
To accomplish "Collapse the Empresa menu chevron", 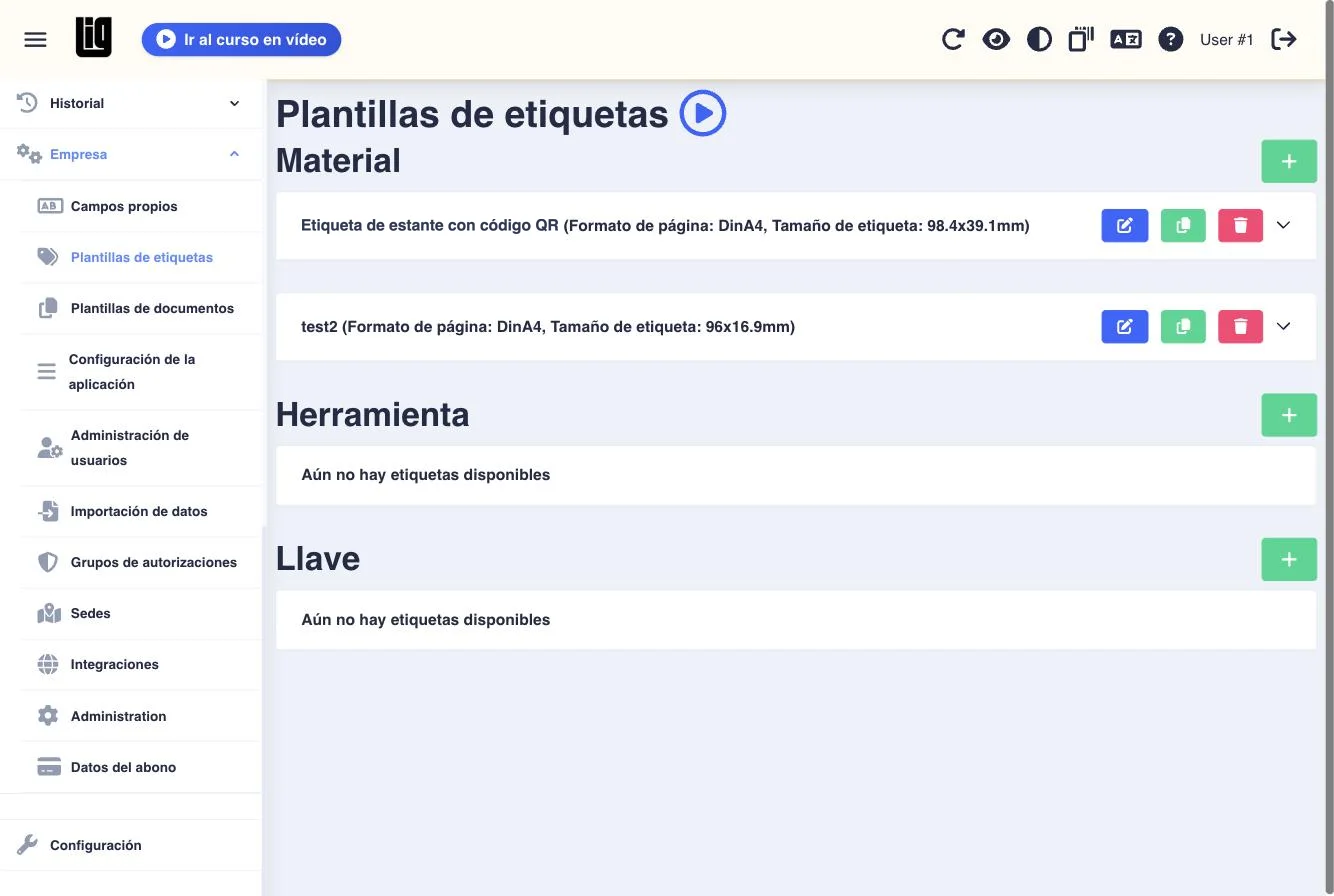I will tap(235, 154).
